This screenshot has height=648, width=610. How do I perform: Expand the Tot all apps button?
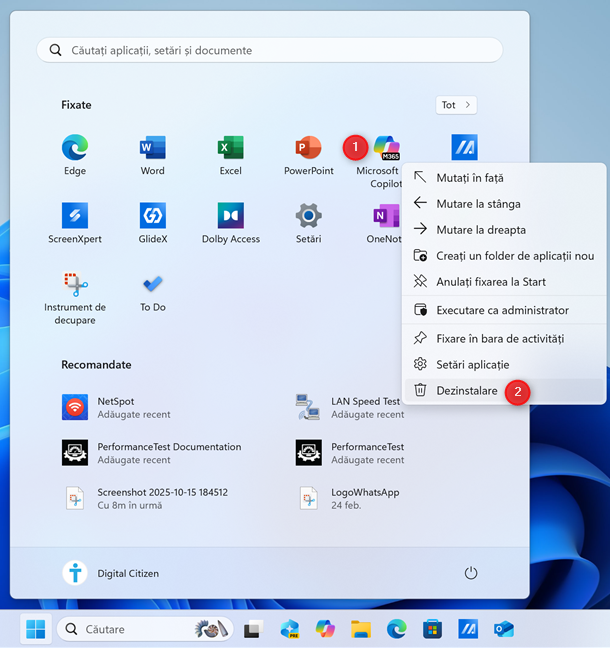click(x=456, y=105)
